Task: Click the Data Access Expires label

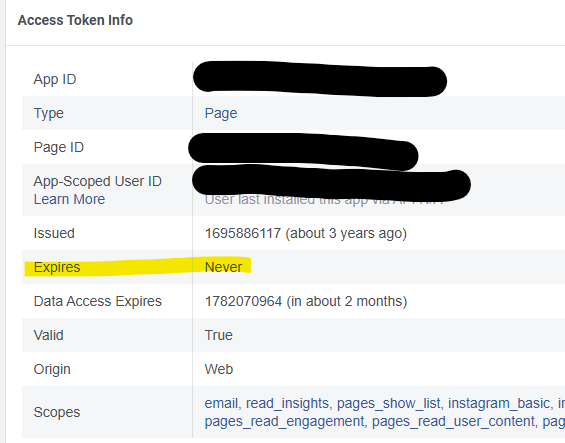Action: (98, 301)
